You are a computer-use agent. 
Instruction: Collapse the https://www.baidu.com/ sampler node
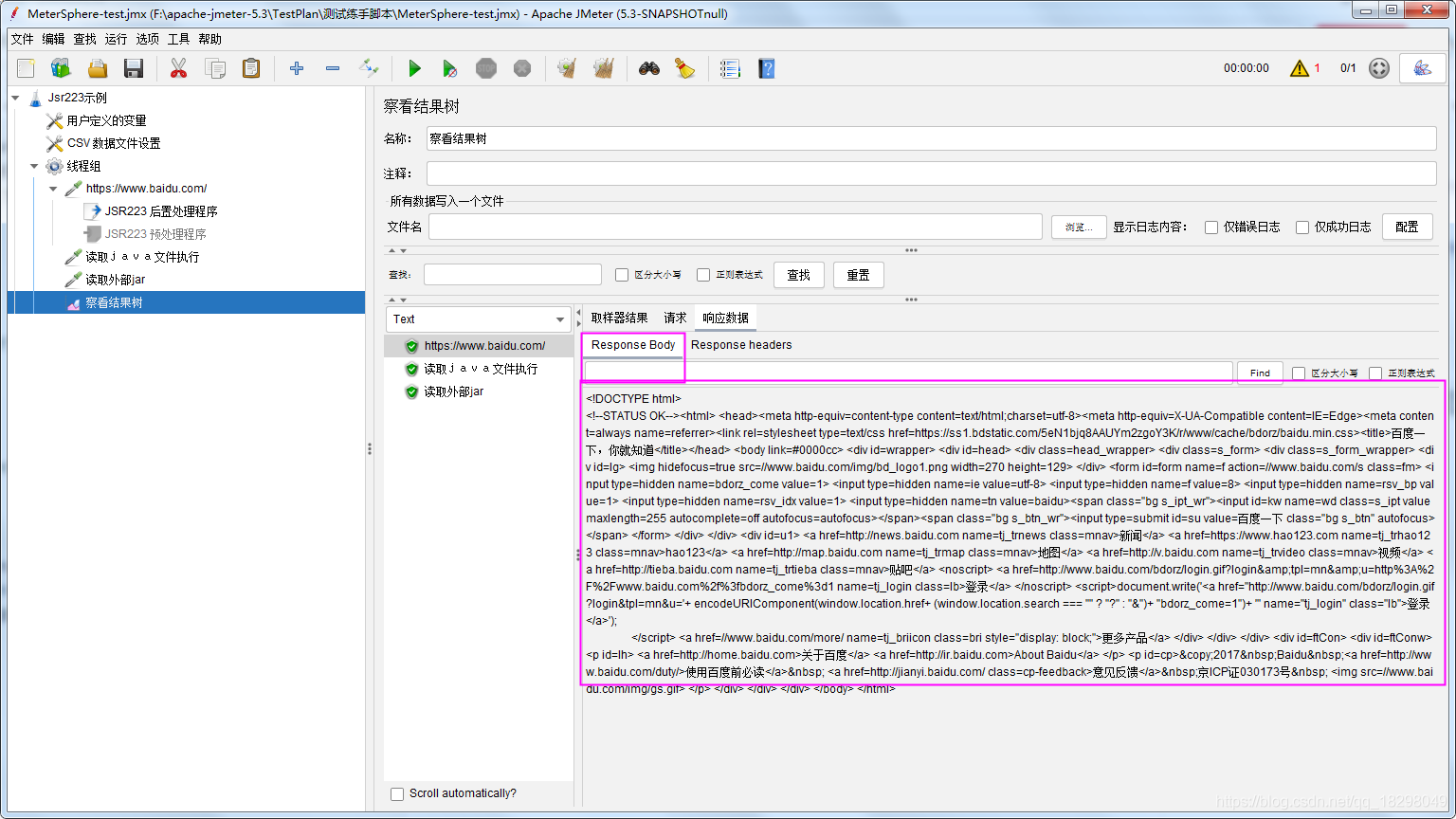(53, 189)
